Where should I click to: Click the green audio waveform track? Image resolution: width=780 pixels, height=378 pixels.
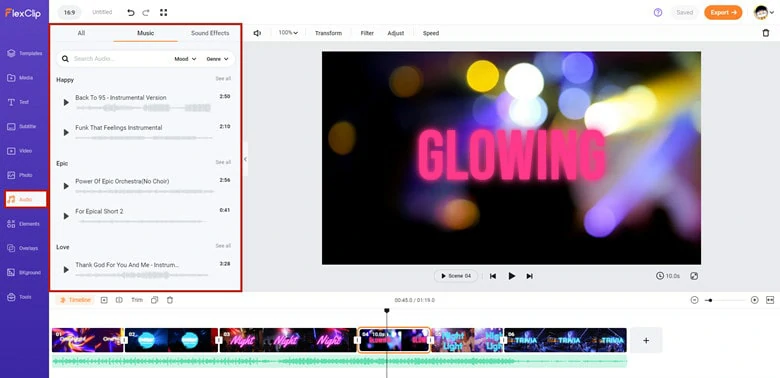click(339, 362)
